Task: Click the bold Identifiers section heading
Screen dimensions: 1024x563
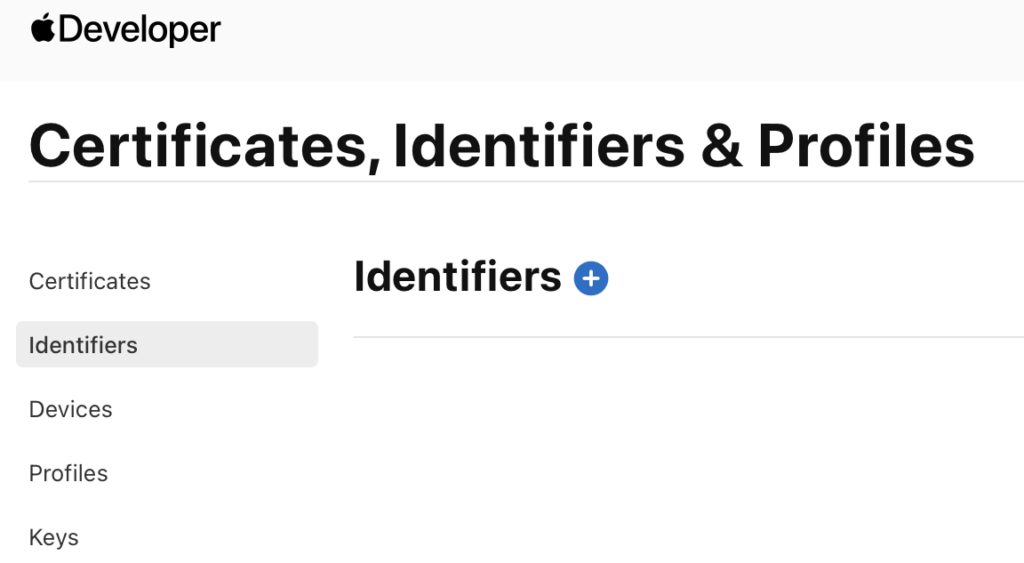Action: [x=458, y=277]
